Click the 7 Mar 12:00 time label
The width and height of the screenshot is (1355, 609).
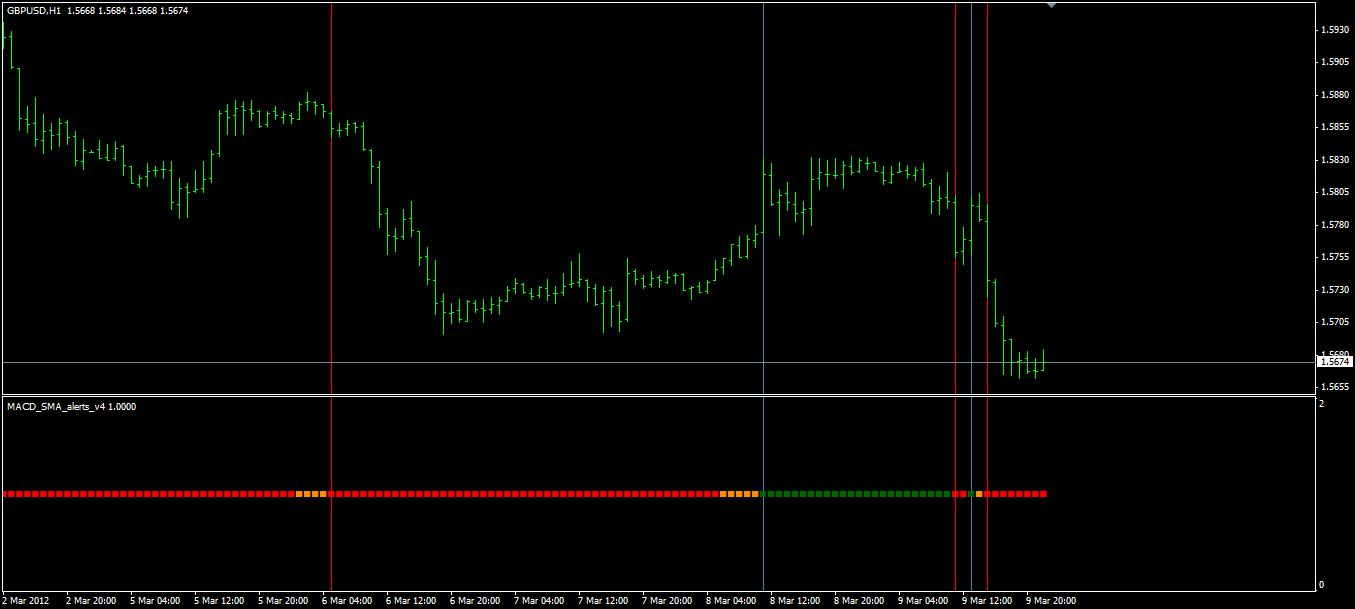(x=603, y=601)
